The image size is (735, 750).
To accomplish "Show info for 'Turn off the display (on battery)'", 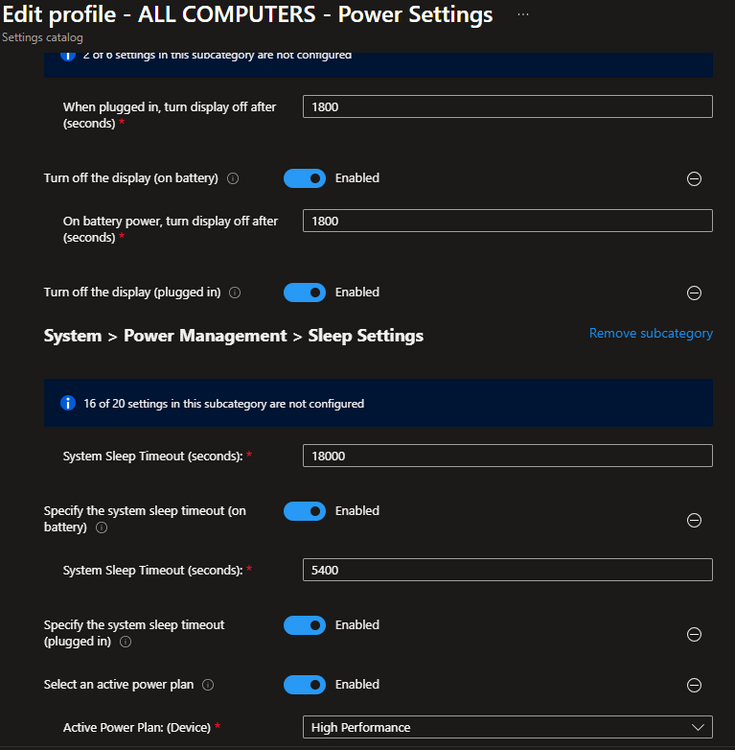I will click(x=233, y=178).
